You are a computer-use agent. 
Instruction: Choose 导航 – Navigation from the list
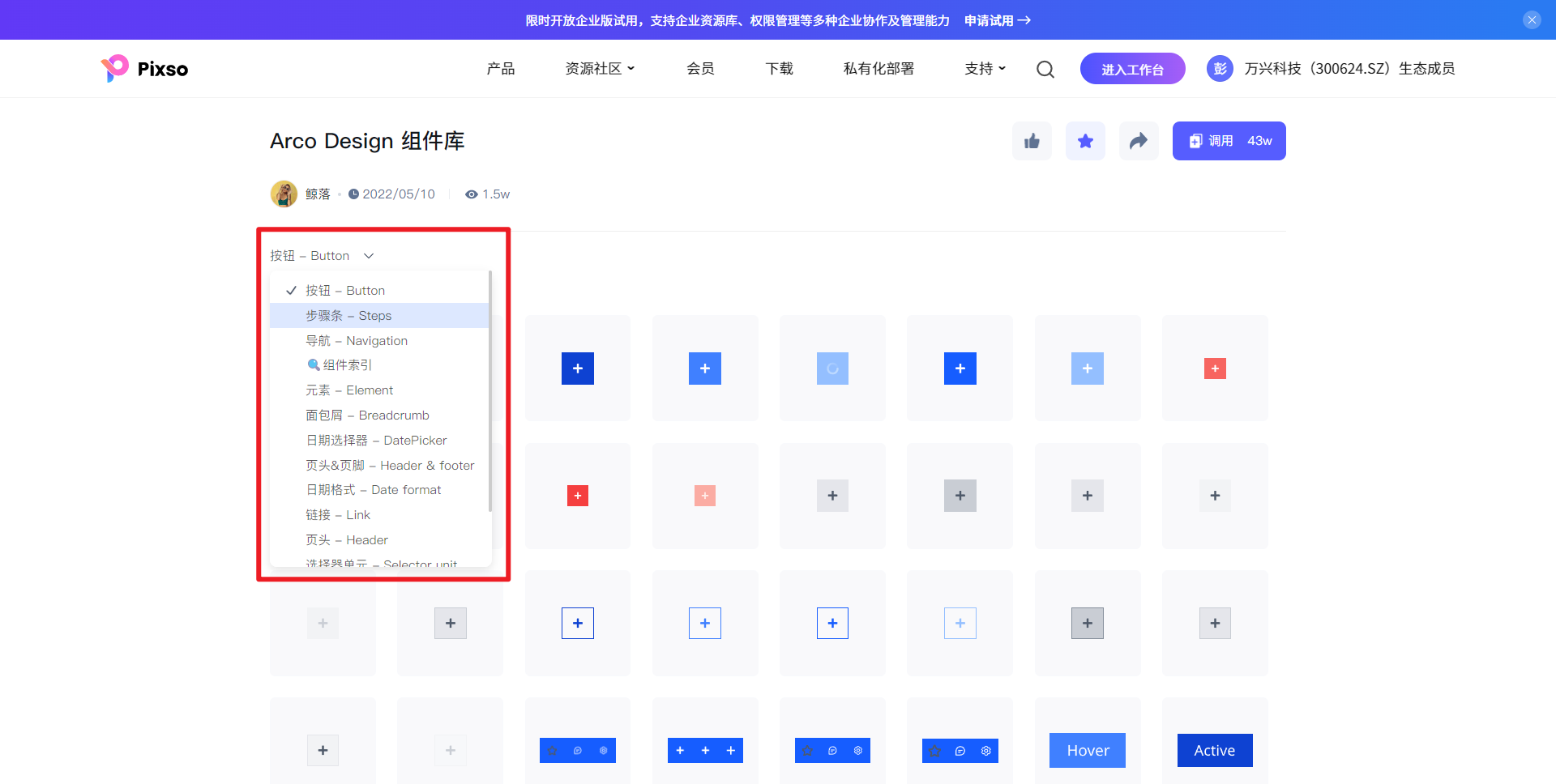point(379,341)
